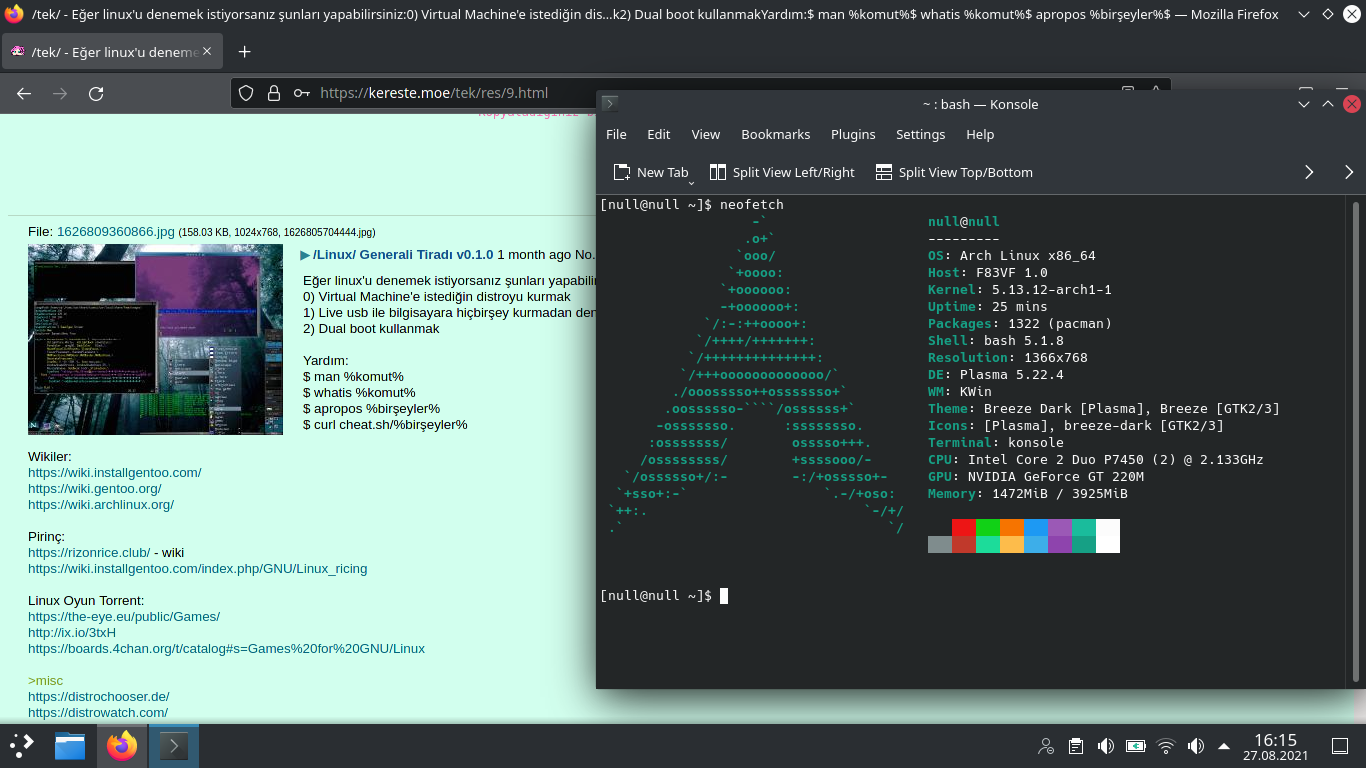This screenshot has width=1366, height=768.
Task: Open the battery charging tray icon
Action: (1136, 746)
